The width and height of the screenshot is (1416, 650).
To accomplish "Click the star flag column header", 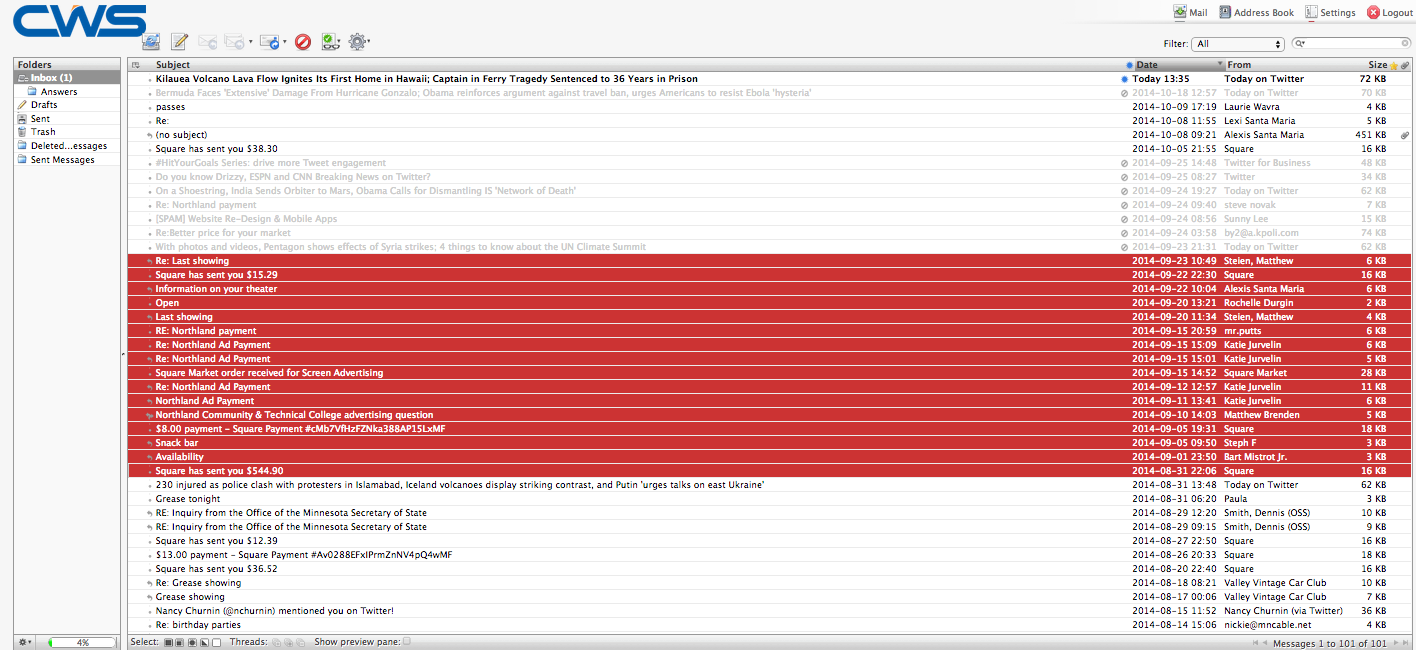I will coord(1394,65).
